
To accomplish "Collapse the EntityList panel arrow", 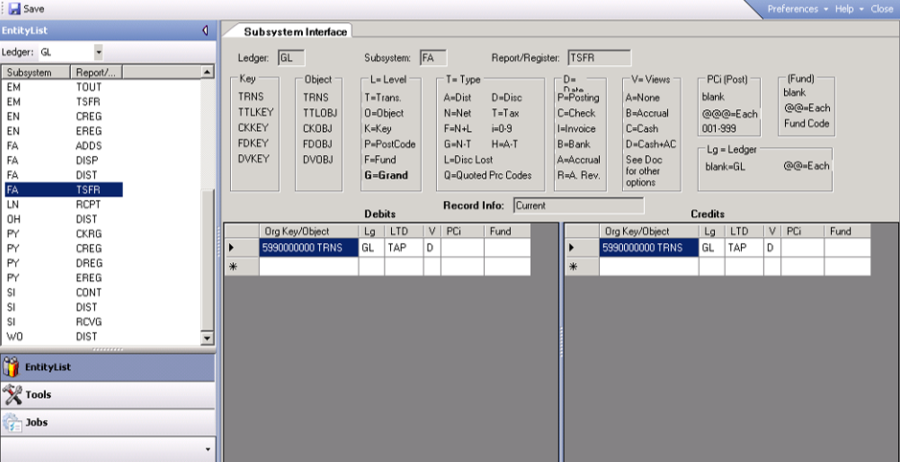I will coord(205,30).
